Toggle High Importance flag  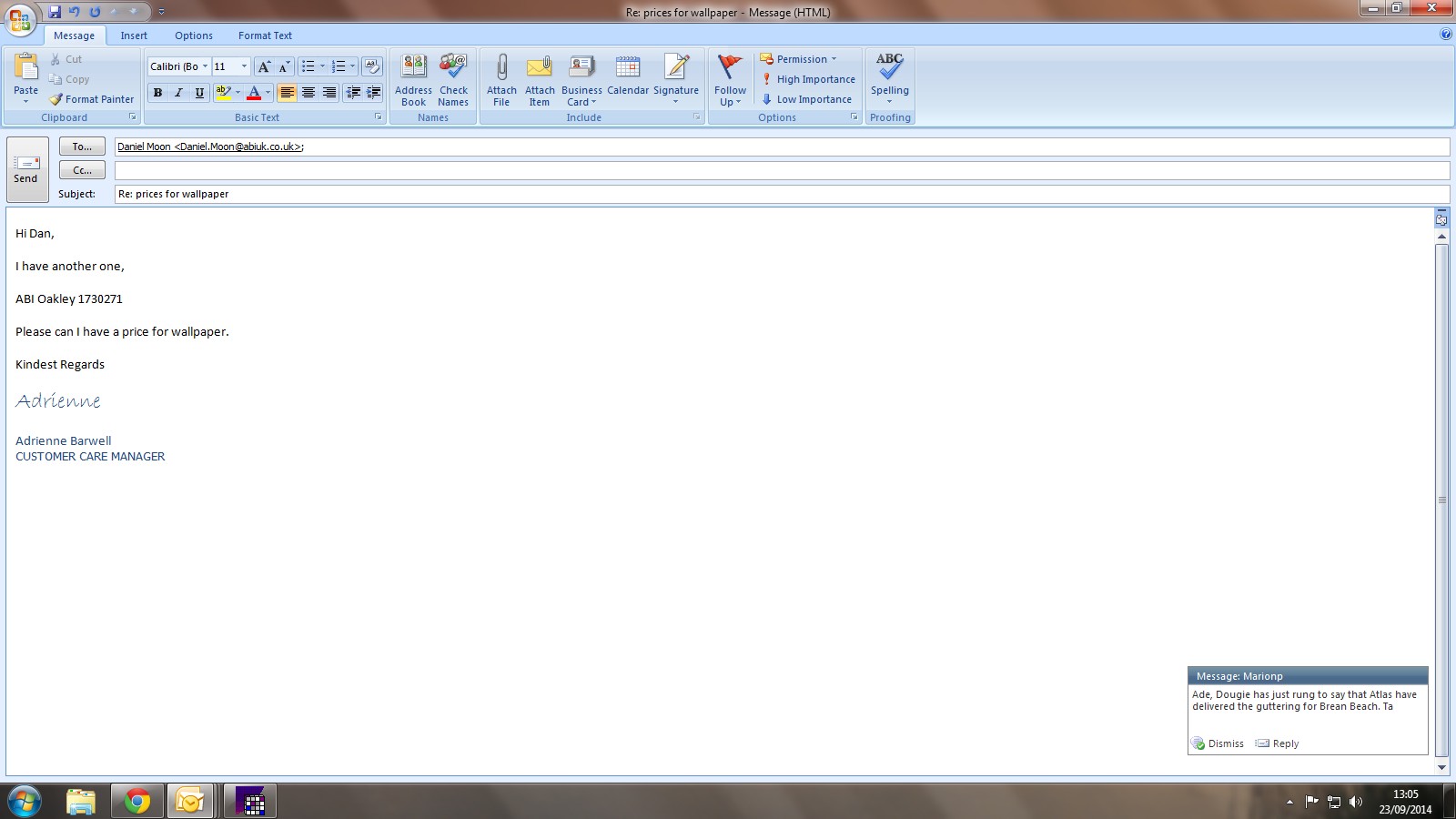[x=808, y=79]
